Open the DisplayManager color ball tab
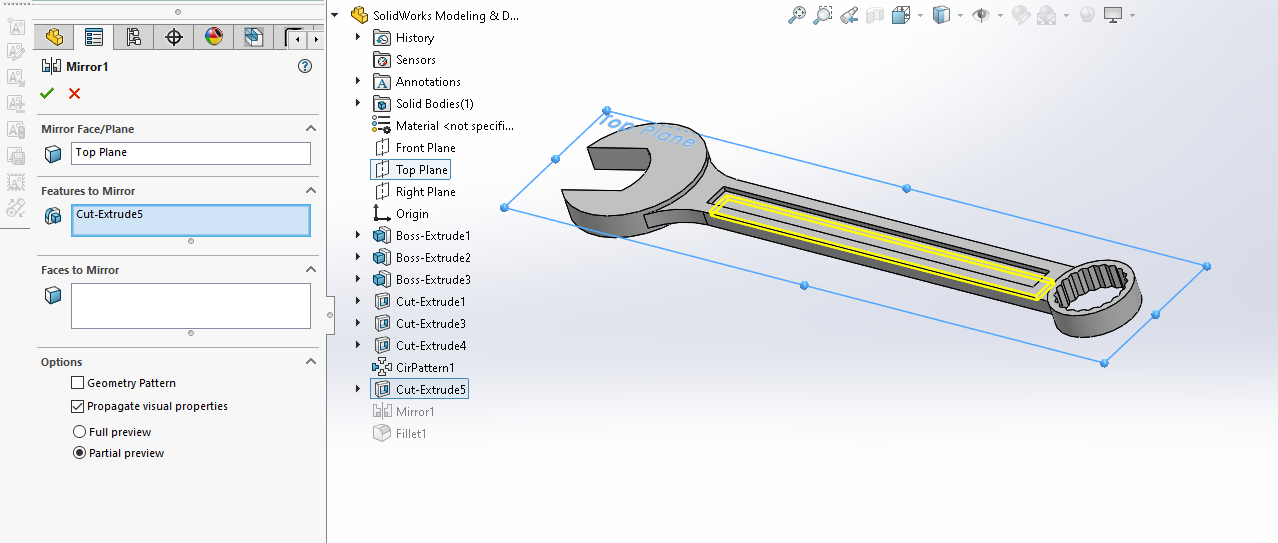This screenshot has height=543, width=1278. 213,38
